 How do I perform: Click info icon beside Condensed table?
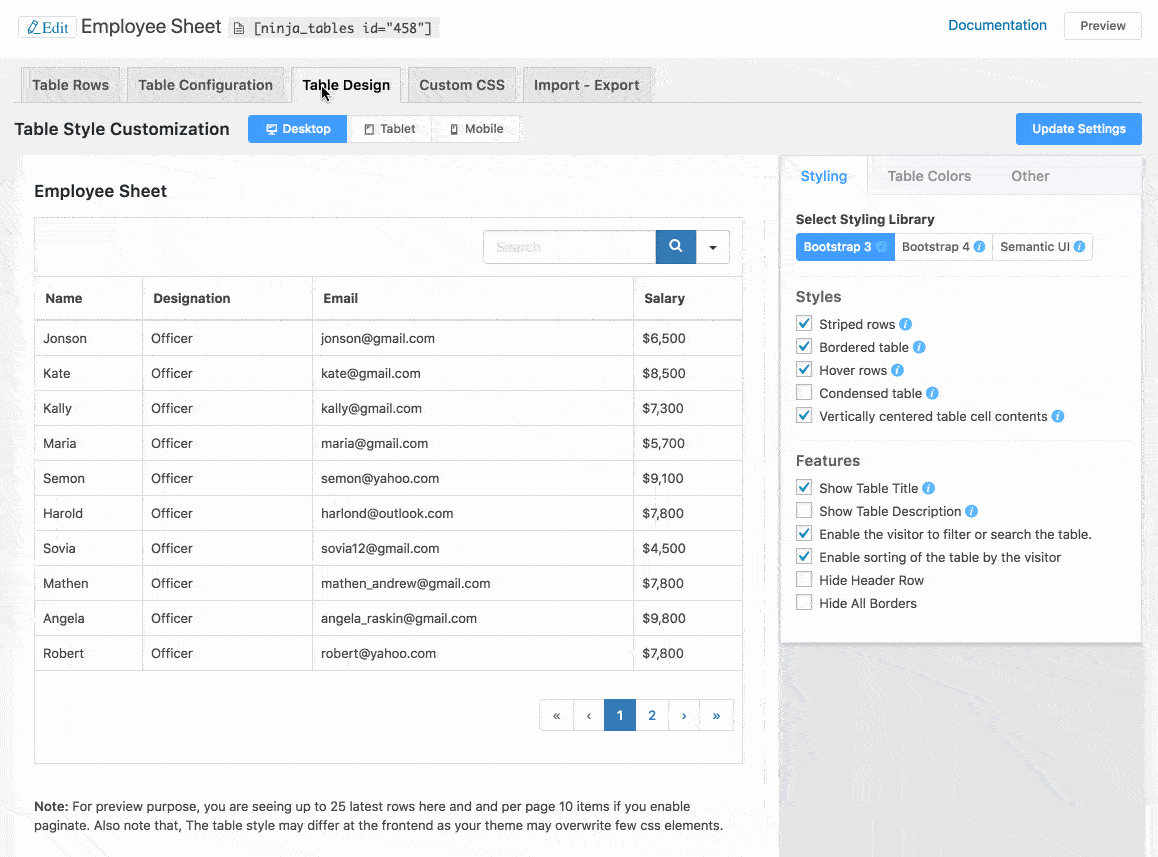(x=932, y=393)
